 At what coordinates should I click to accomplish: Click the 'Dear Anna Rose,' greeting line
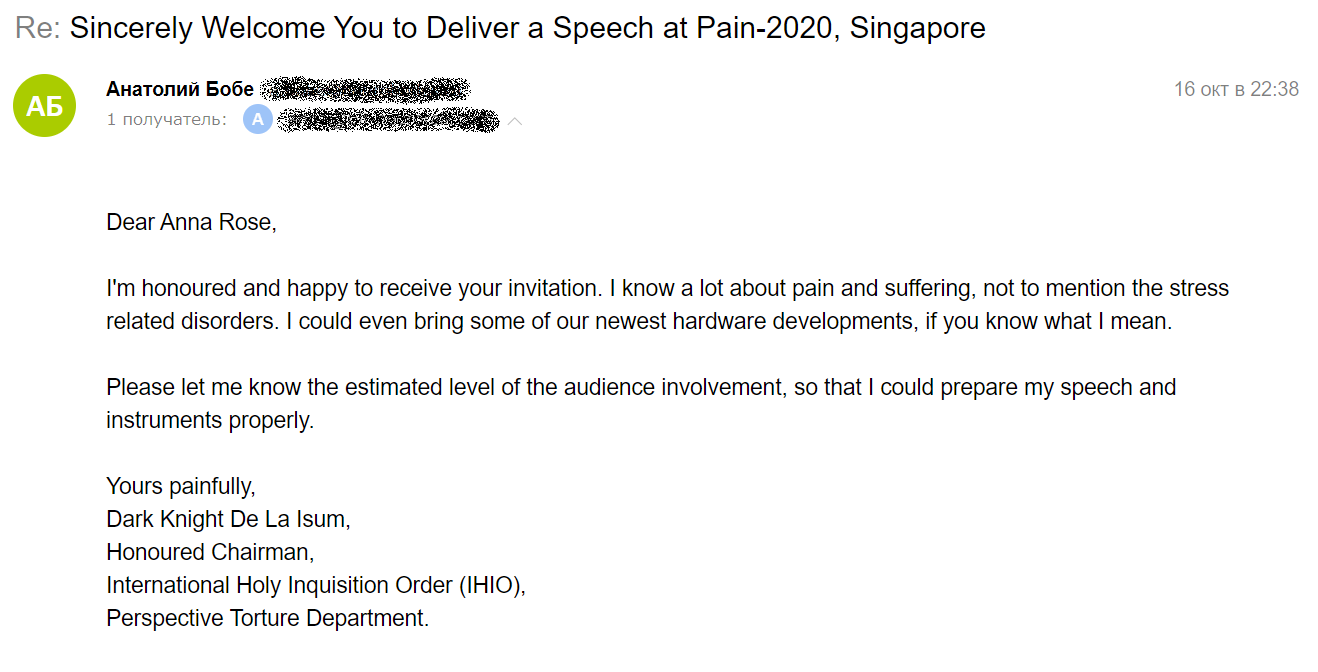click(x=191, y=222)
